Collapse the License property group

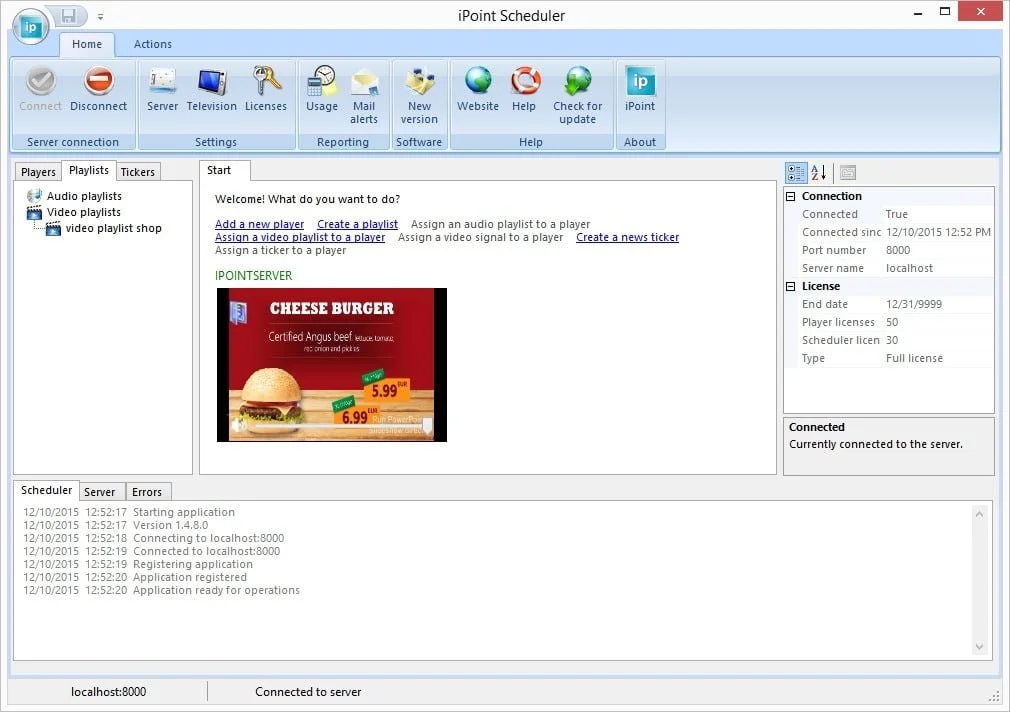(791, 287)
